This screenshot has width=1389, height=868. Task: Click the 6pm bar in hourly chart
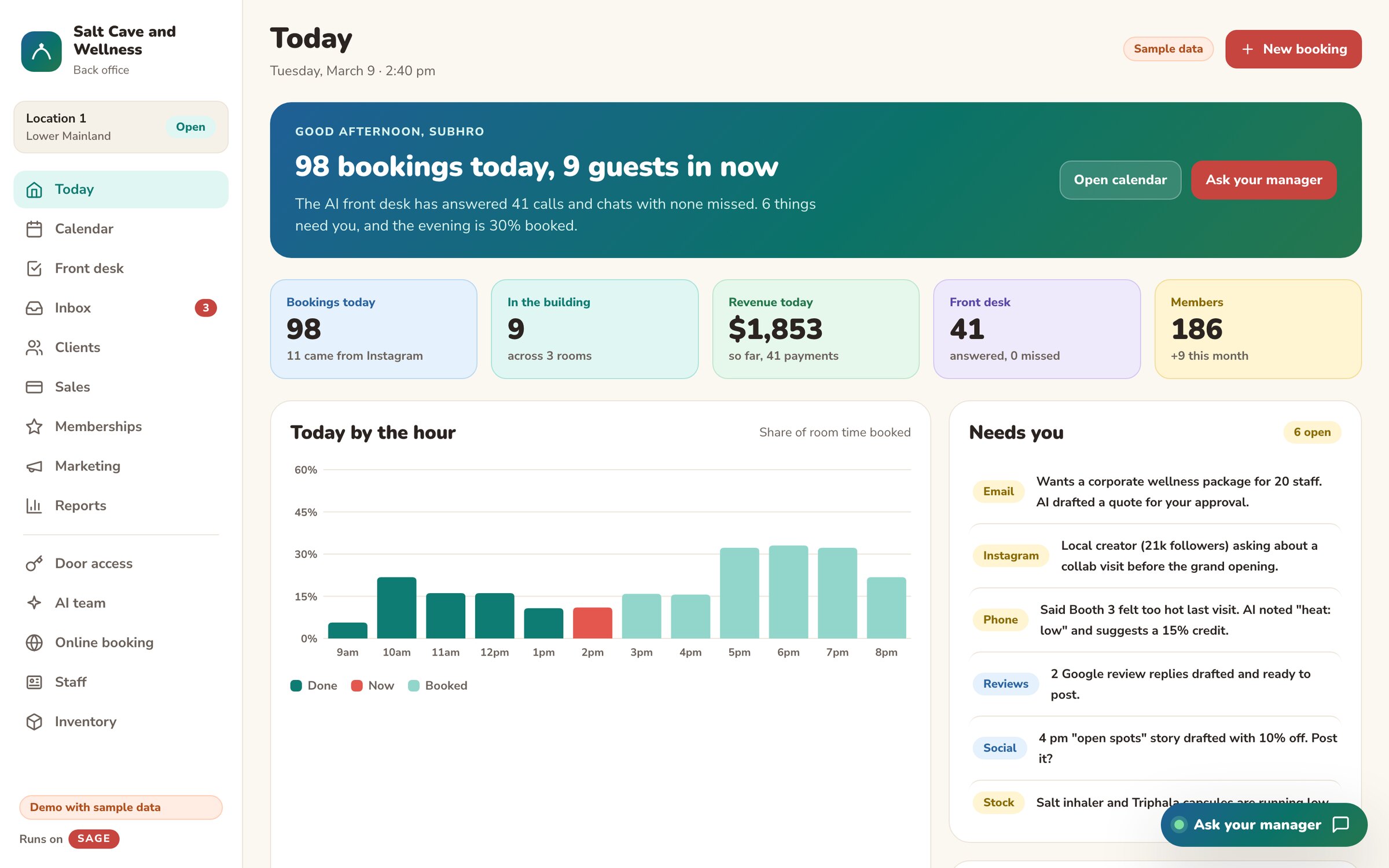(788, 591)
